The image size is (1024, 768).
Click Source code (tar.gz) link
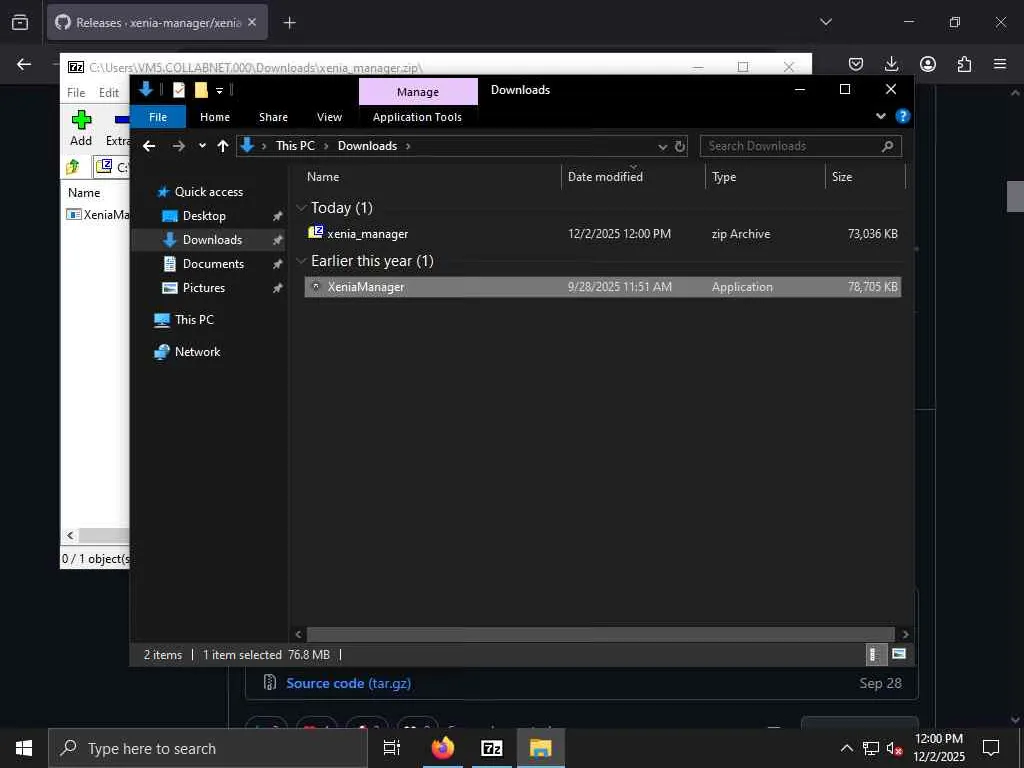pyautogui.click(x=348, y=683)
